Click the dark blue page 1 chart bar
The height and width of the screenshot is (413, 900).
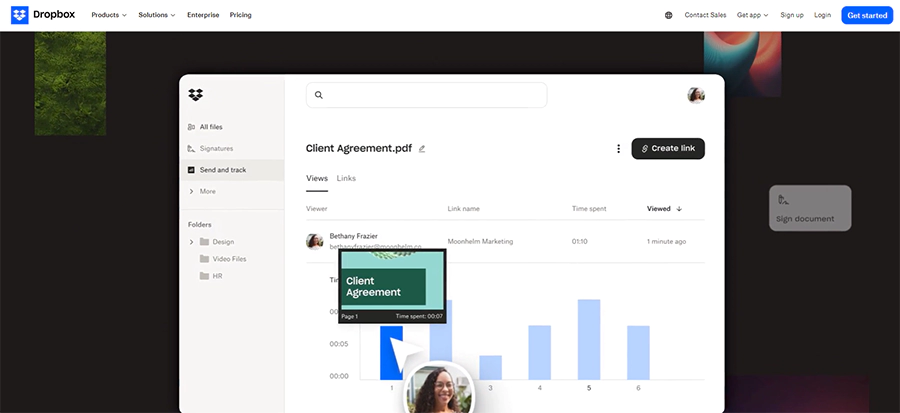click(391, 353)
